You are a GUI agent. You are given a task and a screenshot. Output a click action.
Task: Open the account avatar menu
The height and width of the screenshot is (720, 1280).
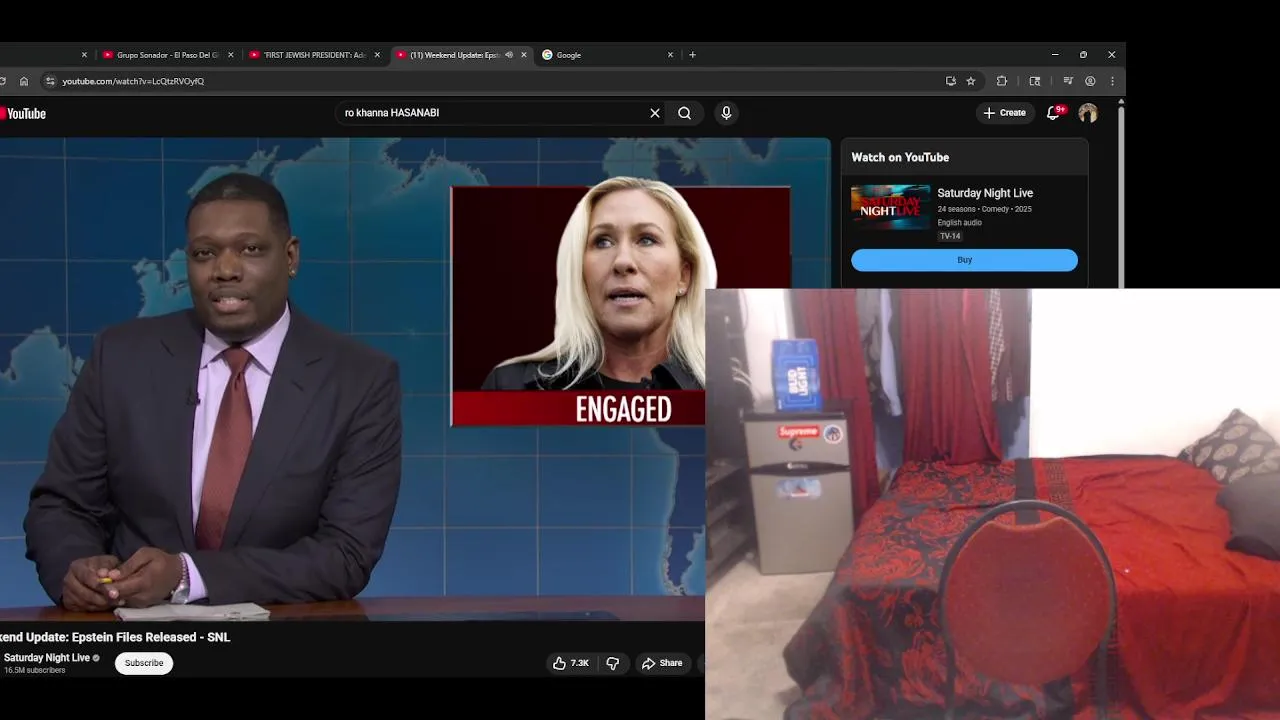(x=1088, y=113)
